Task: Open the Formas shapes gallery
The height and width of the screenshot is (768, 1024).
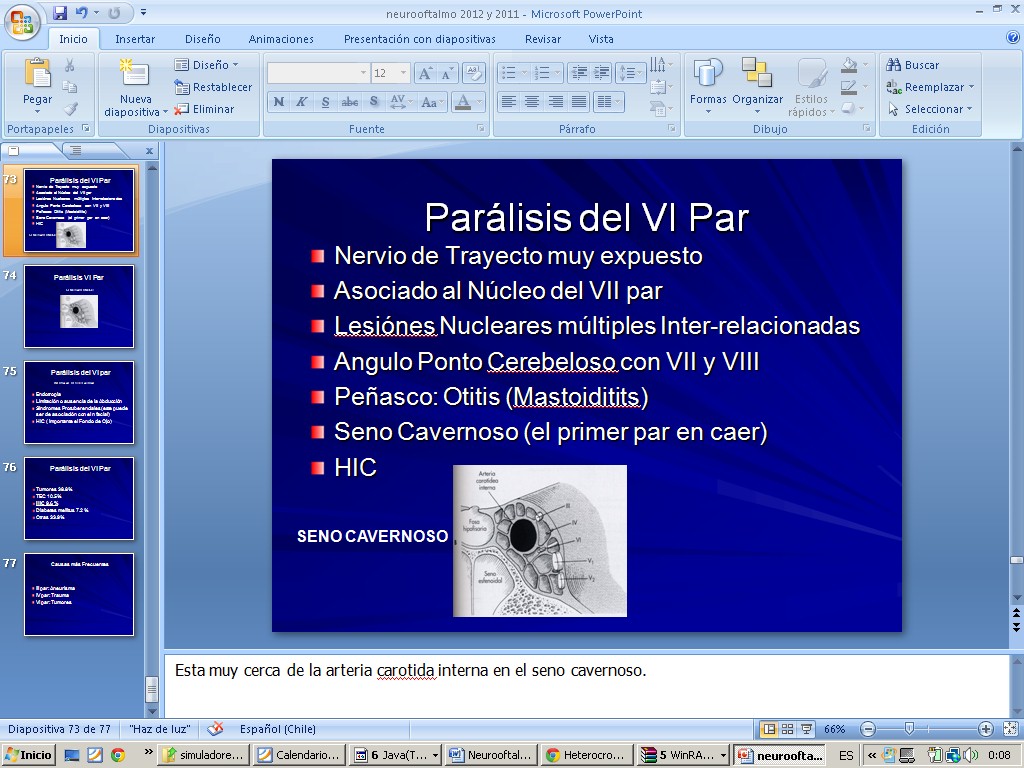Action: [708, 74]
